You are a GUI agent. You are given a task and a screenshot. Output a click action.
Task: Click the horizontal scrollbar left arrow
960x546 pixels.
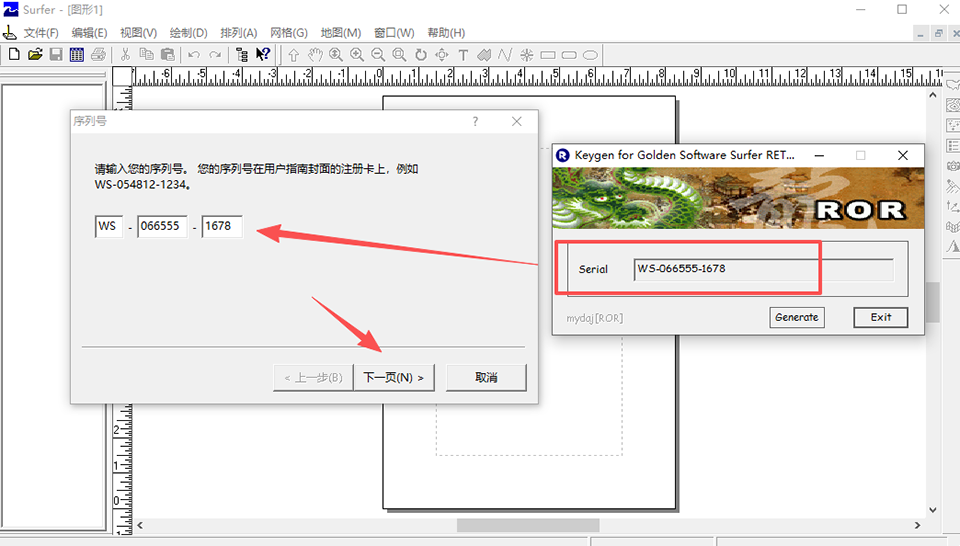[140, 525]
